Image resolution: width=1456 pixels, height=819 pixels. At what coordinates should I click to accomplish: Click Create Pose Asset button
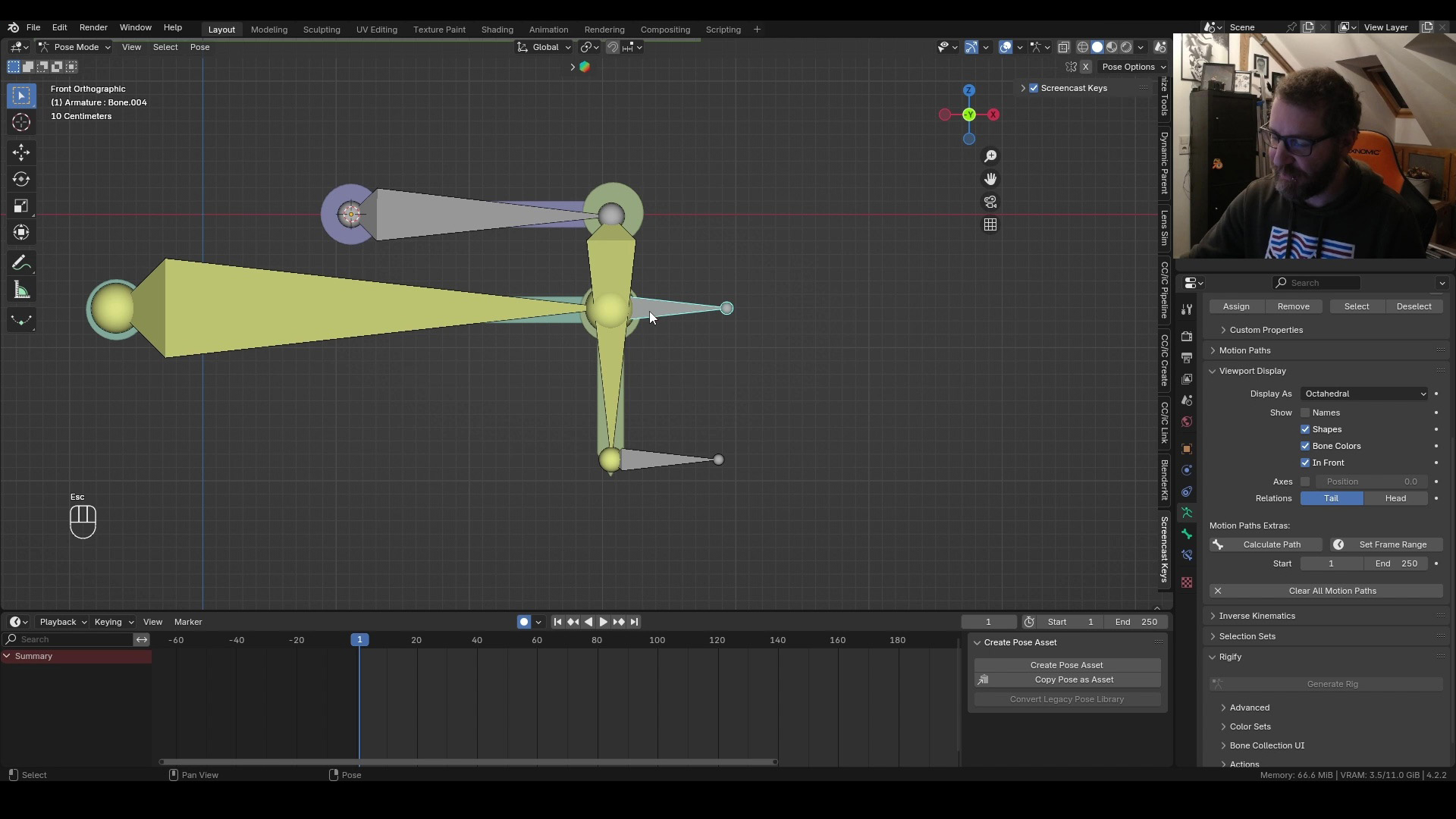(1067, 665)
